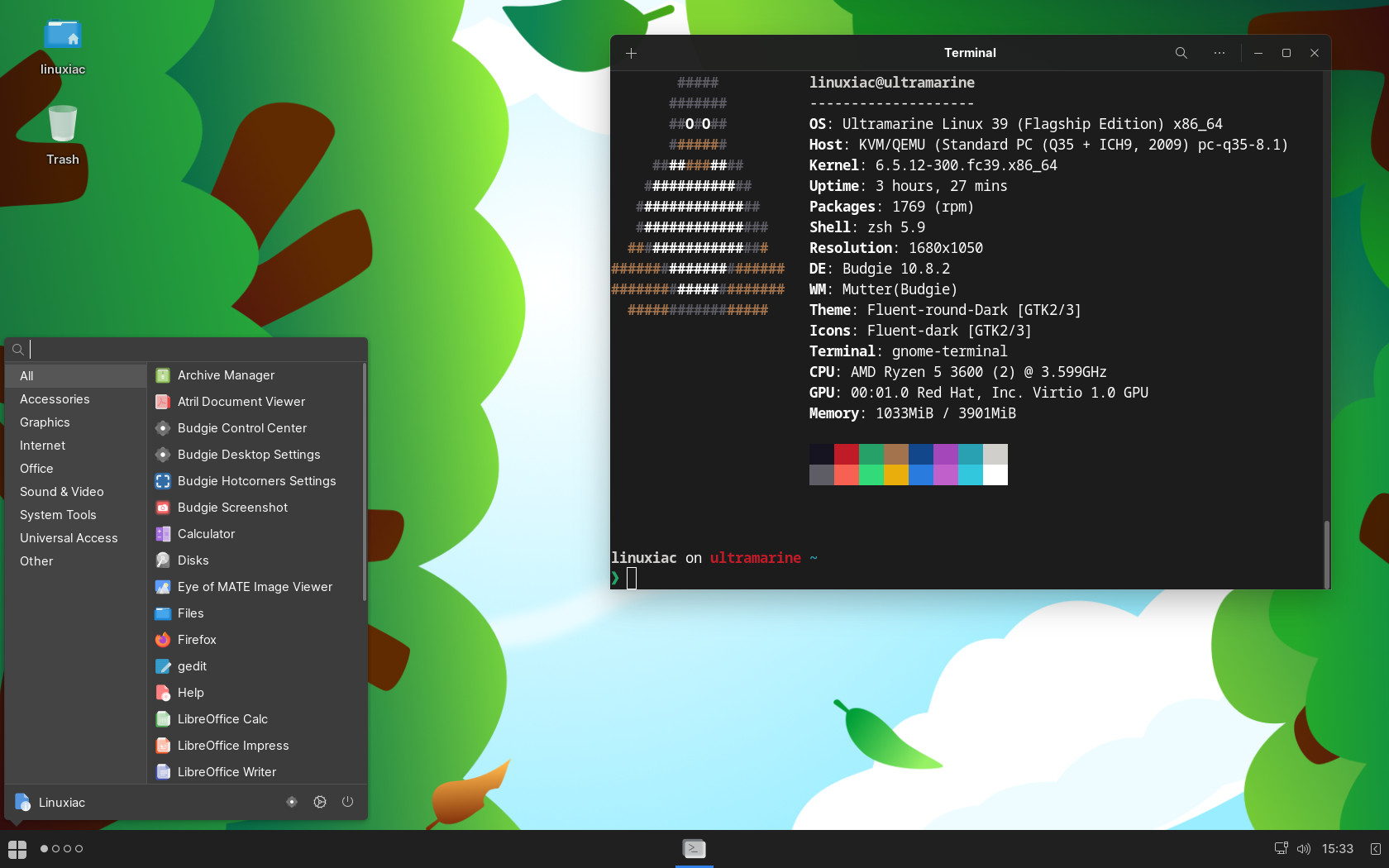
Task: Open Files manager icon in menu
Action: pos(163,613)
